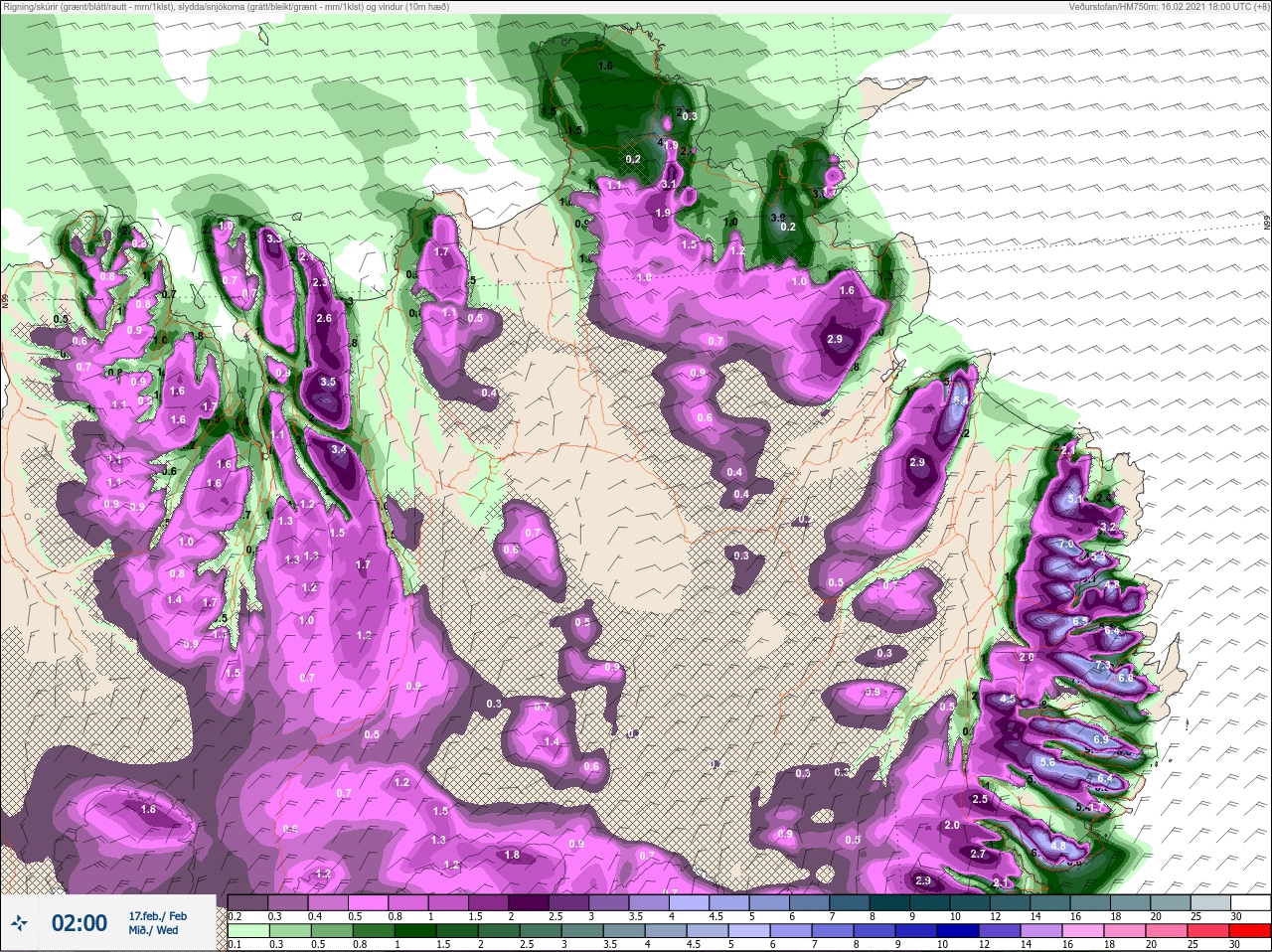Click the '2.6' precipitation value in the northwest
Screen dimensions: 1272x952
(x=323, y=318)
